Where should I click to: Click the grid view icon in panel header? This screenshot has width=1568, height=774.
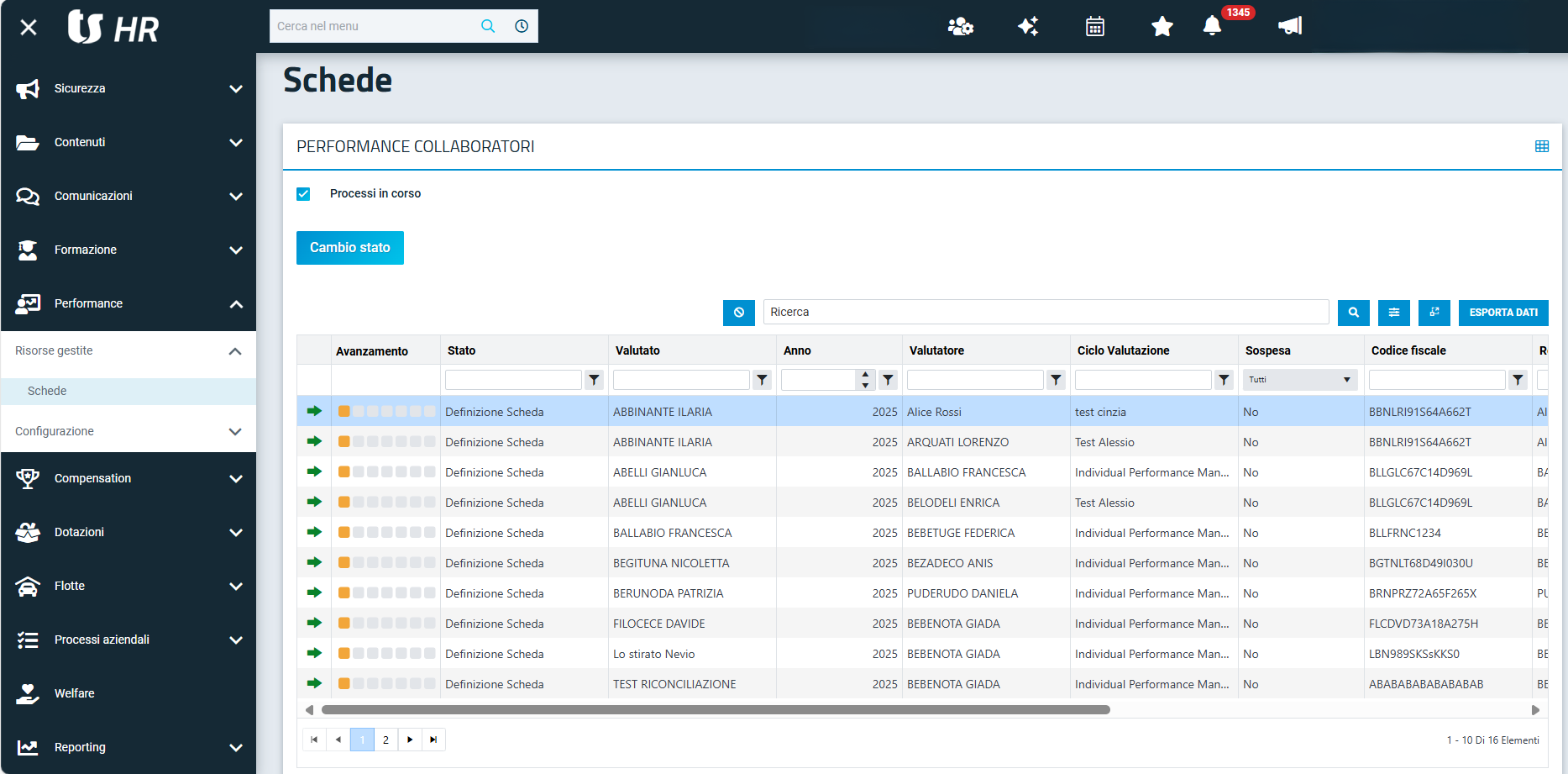1541,147
